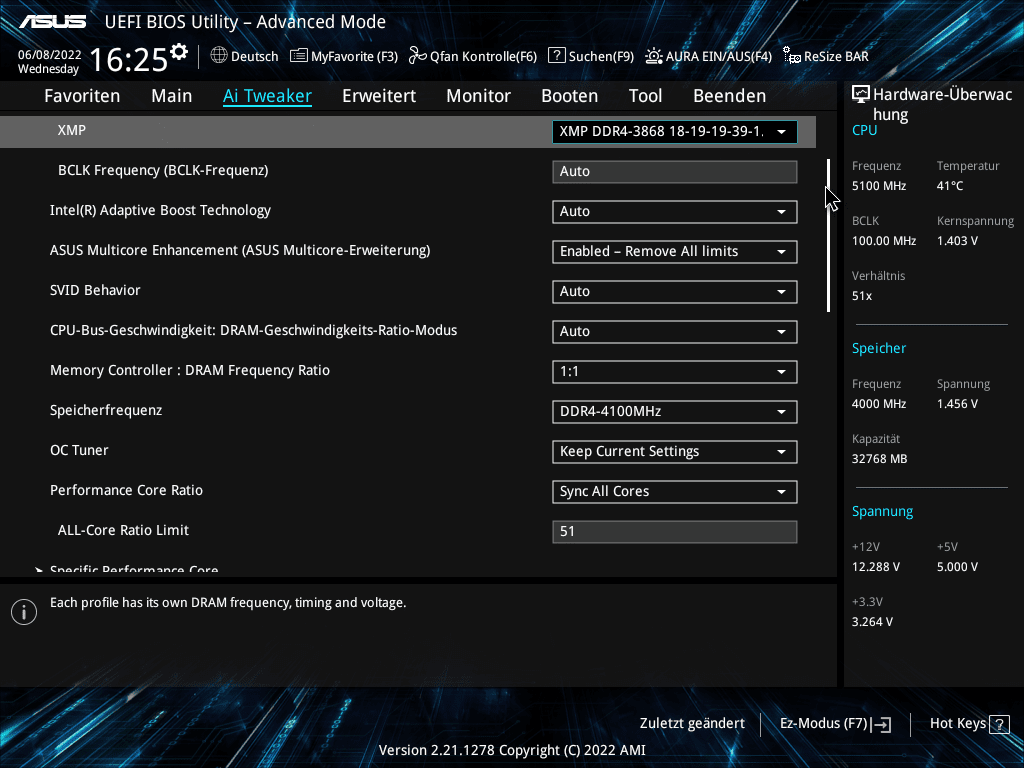The width and height of the screenshot is (1024, 768).
Task: Select OC Tuner label
Action: pyautogui.click(x=79, y=451)
